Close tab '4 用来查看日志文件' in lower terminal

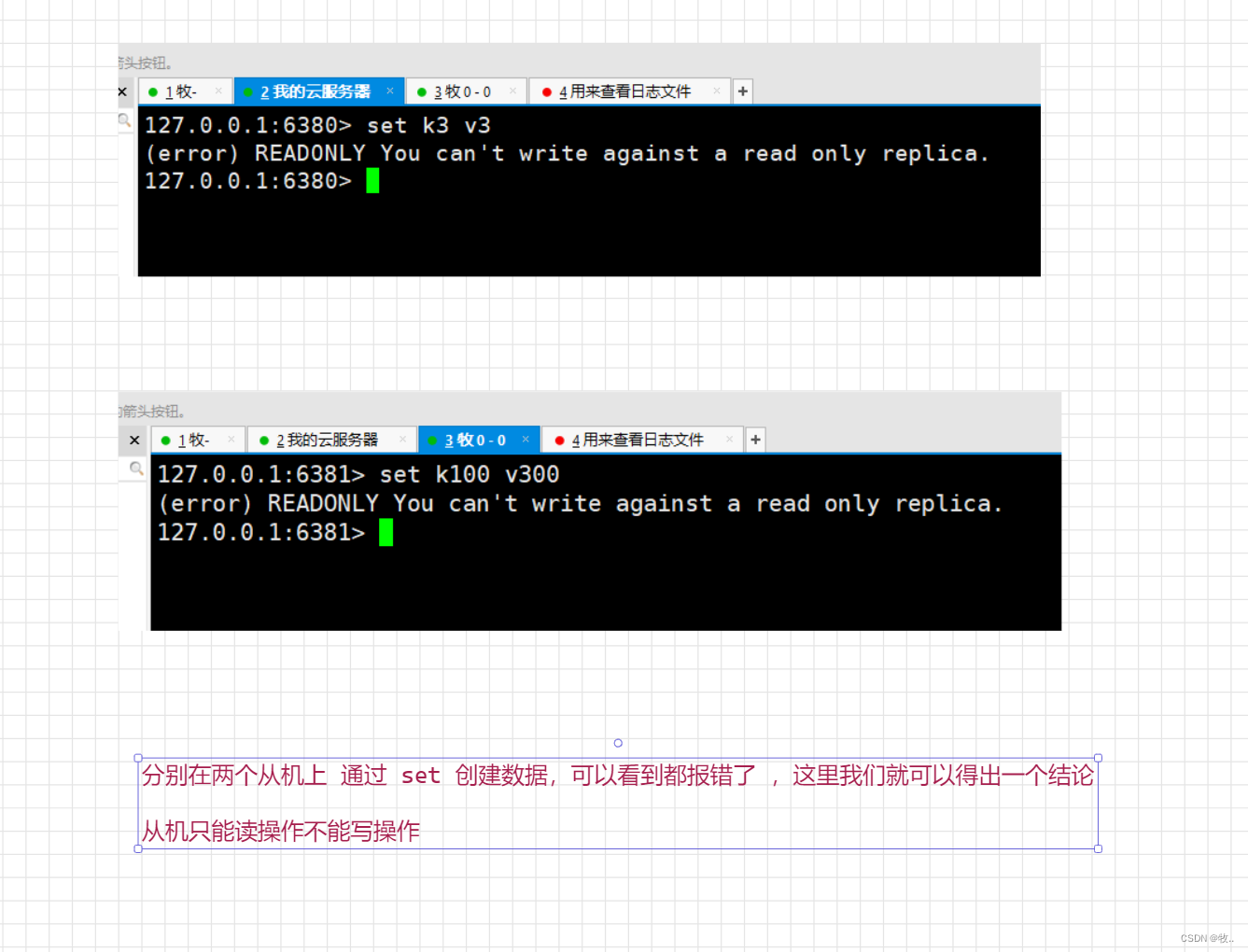point(730,439)
